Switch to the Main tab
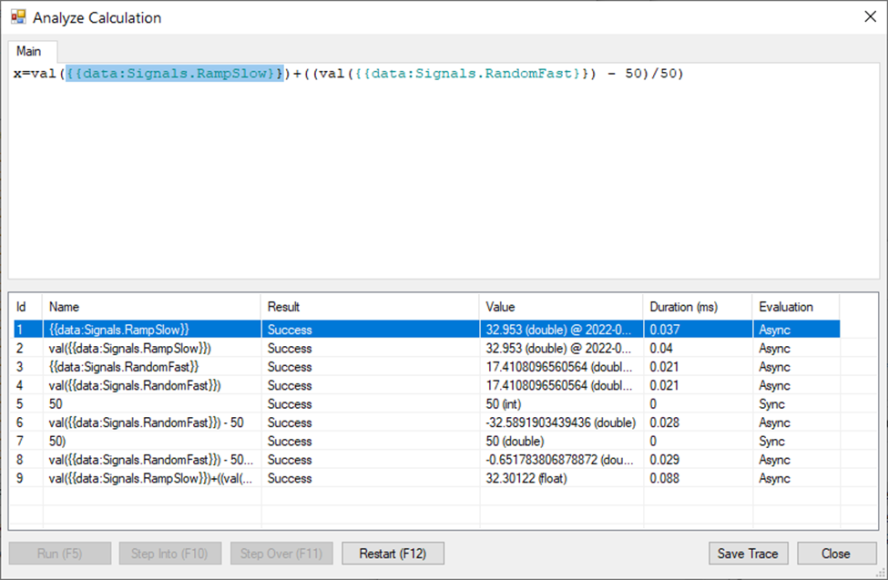888x580 pixels. (28, 51)
